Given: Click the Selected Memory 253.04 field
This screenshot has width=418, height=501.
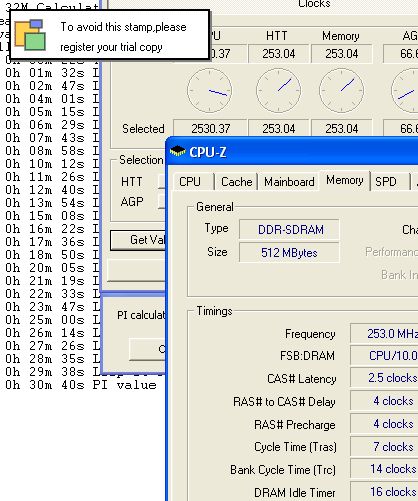Looking at the screenshot, I should pos(342,129).
